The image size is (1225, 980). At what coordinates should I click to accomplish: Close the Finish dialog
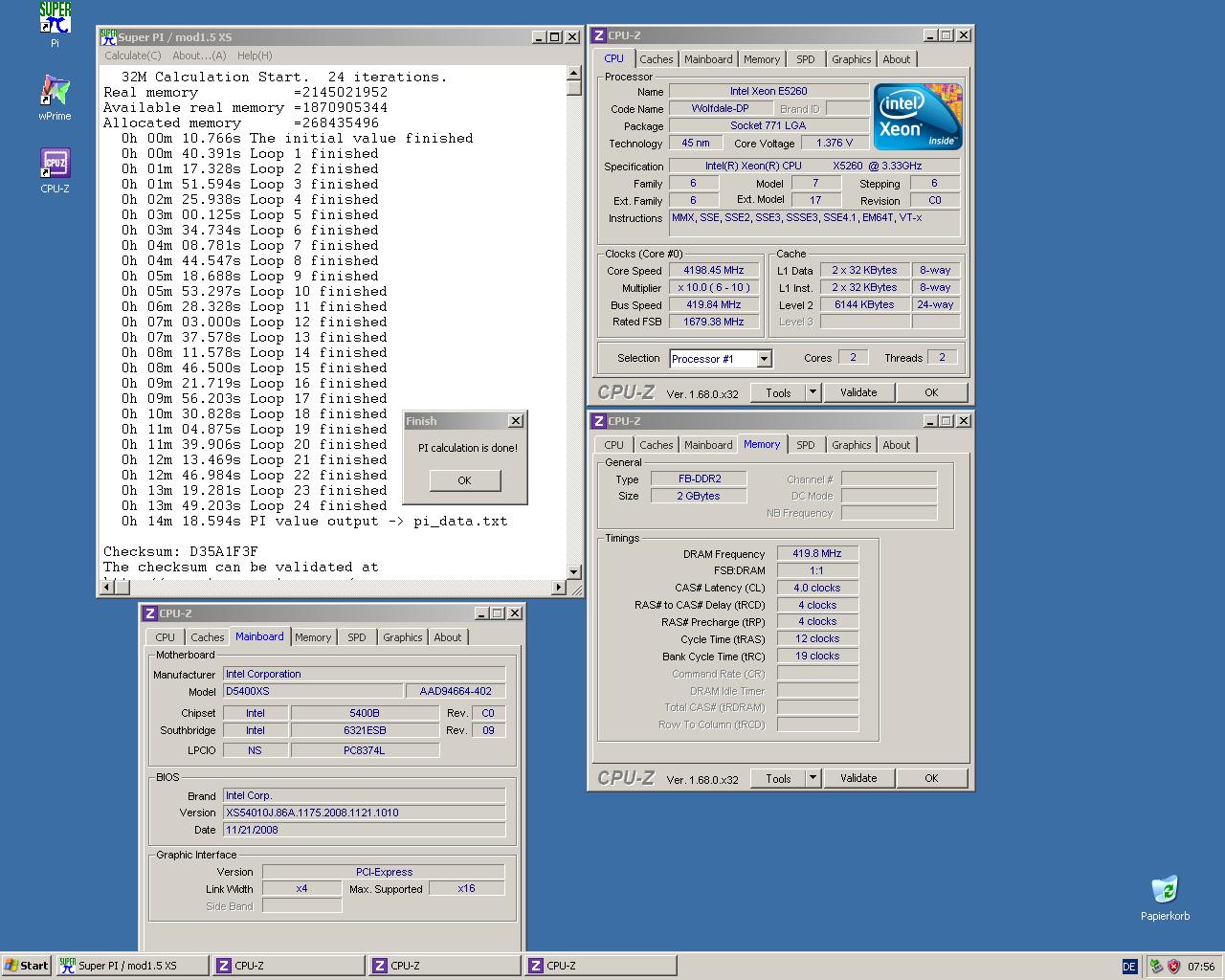coord(516,421)
